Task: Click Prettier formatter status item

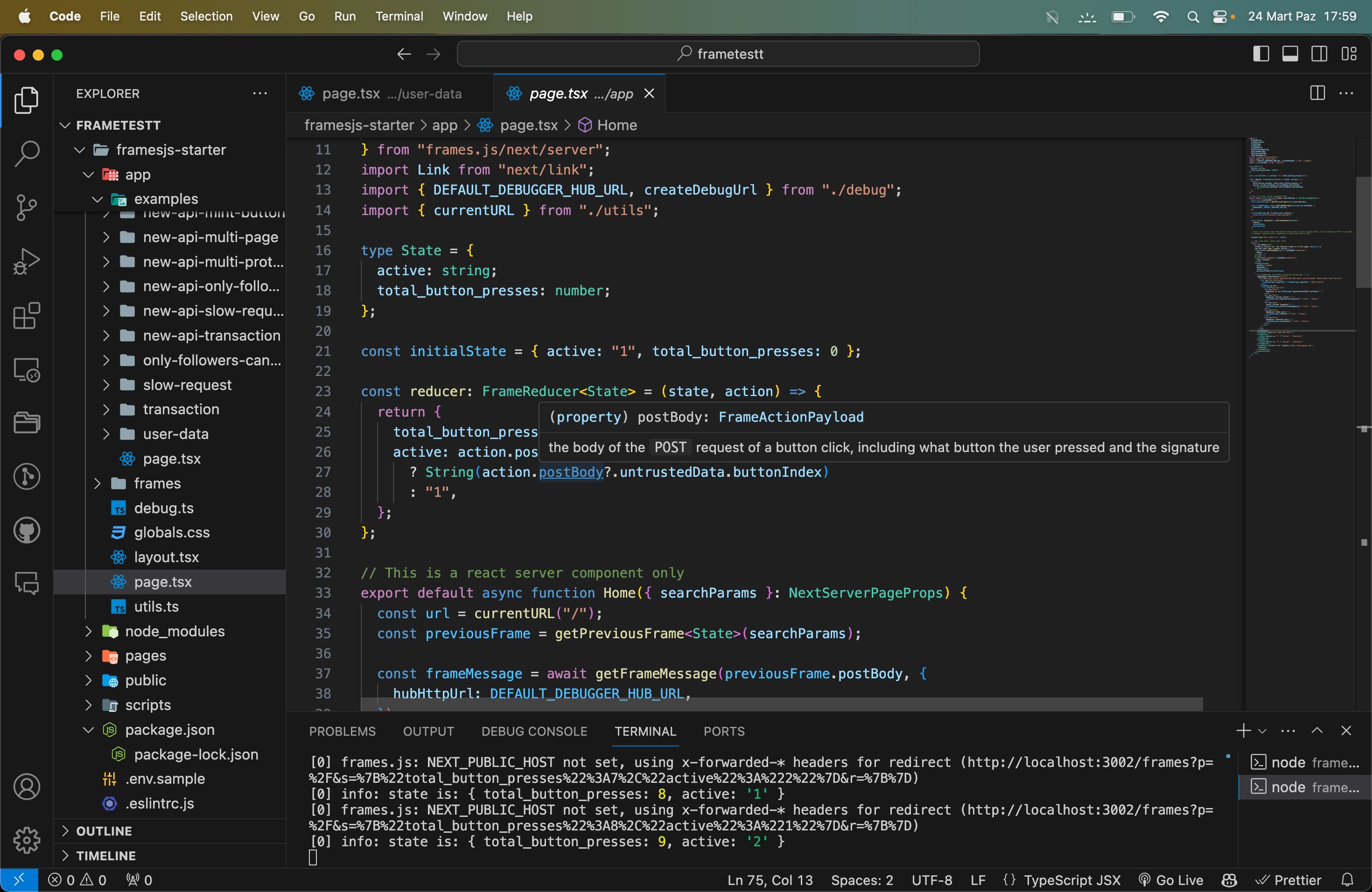Action: pos(1289,880)
